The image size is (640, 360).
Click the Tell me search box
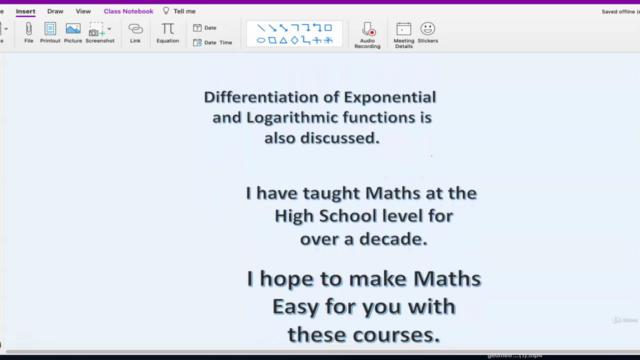(x=180, y=11)
